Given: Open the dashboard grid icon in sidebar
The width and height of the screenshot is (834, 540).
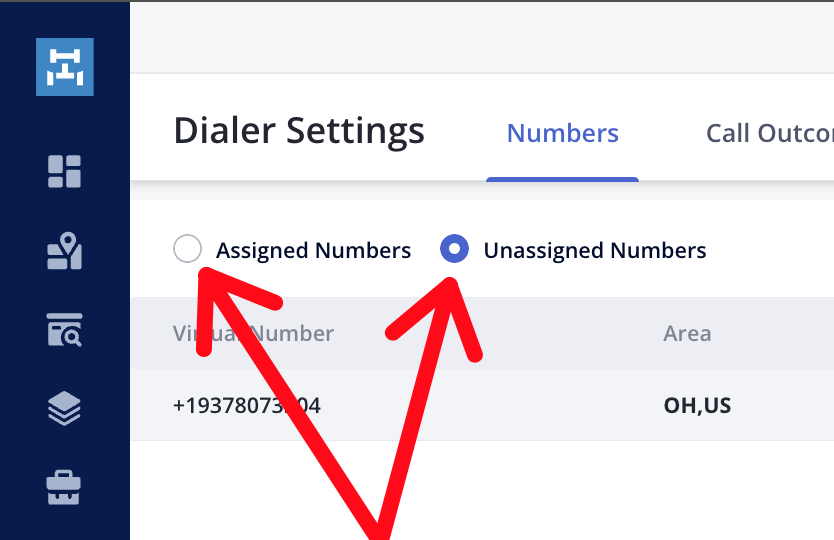Looking at the screenshot, I should point(64,171).
